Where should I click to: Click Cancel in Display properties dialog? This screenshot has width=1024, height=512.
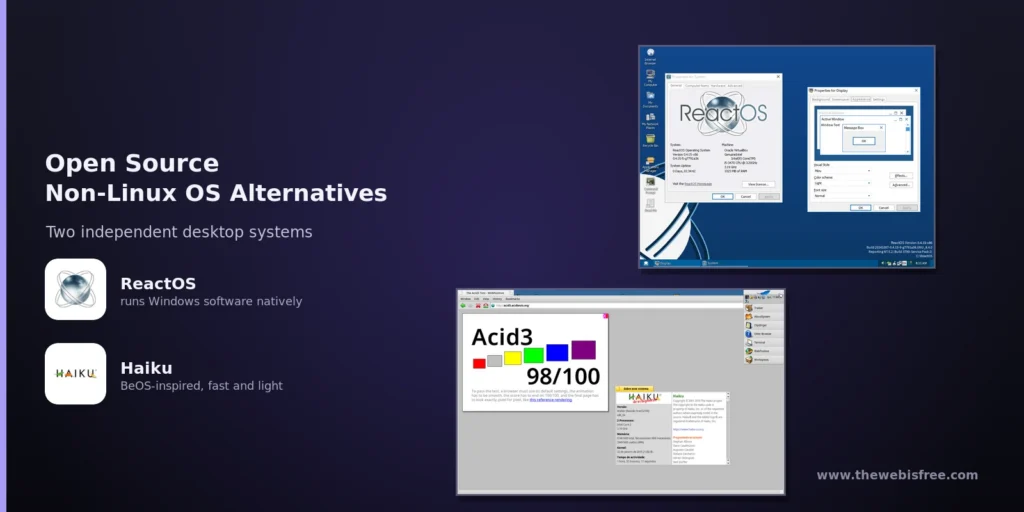[884, 208]
